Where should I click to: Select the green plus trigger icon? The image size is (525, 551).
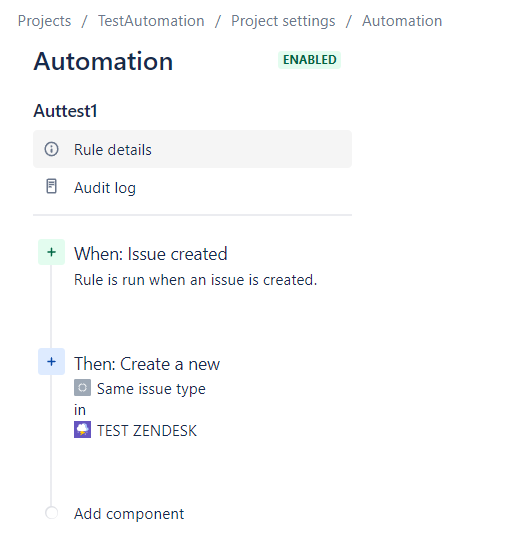click(x=51, y=252)
